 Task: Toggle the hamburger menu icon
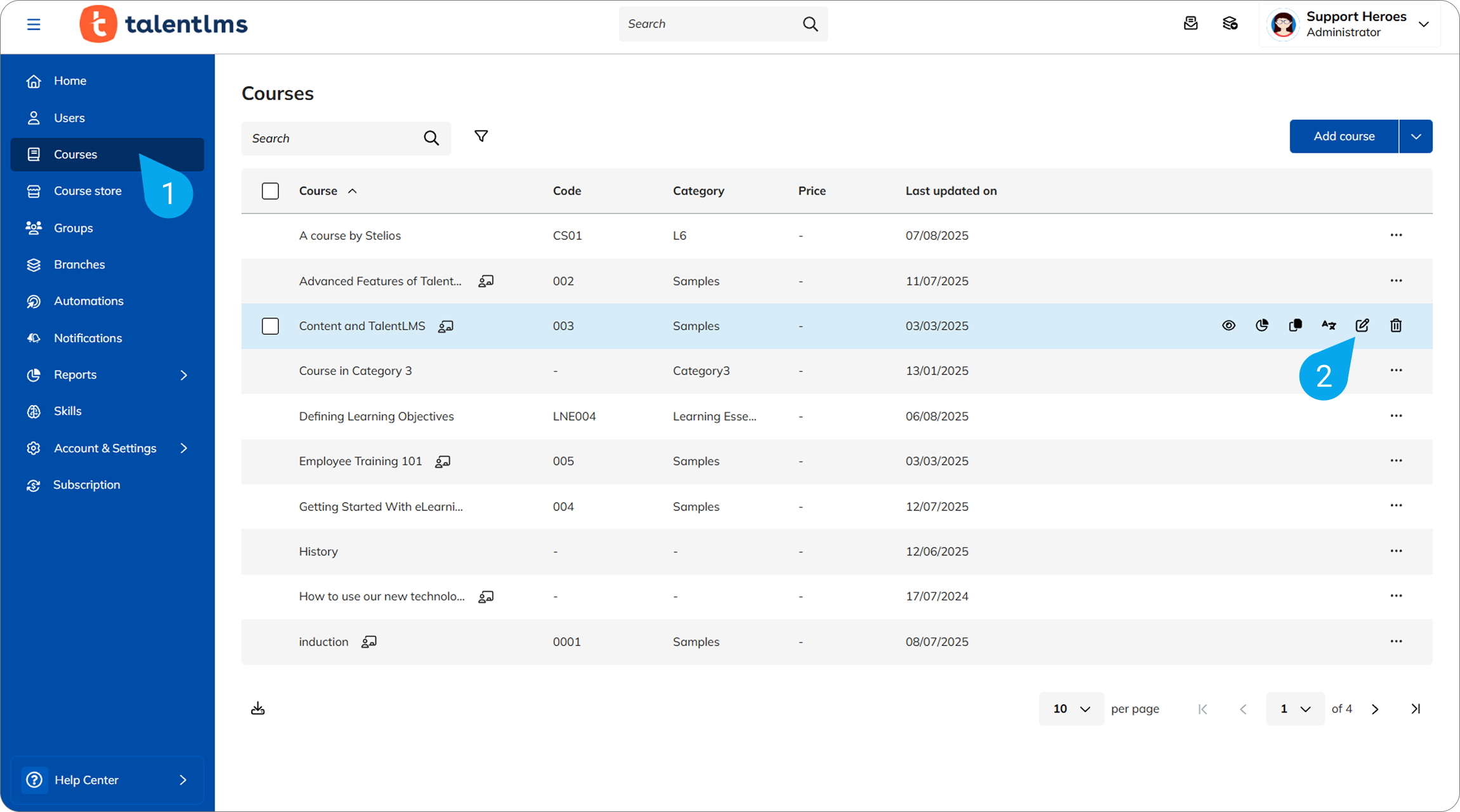[34, 24]
